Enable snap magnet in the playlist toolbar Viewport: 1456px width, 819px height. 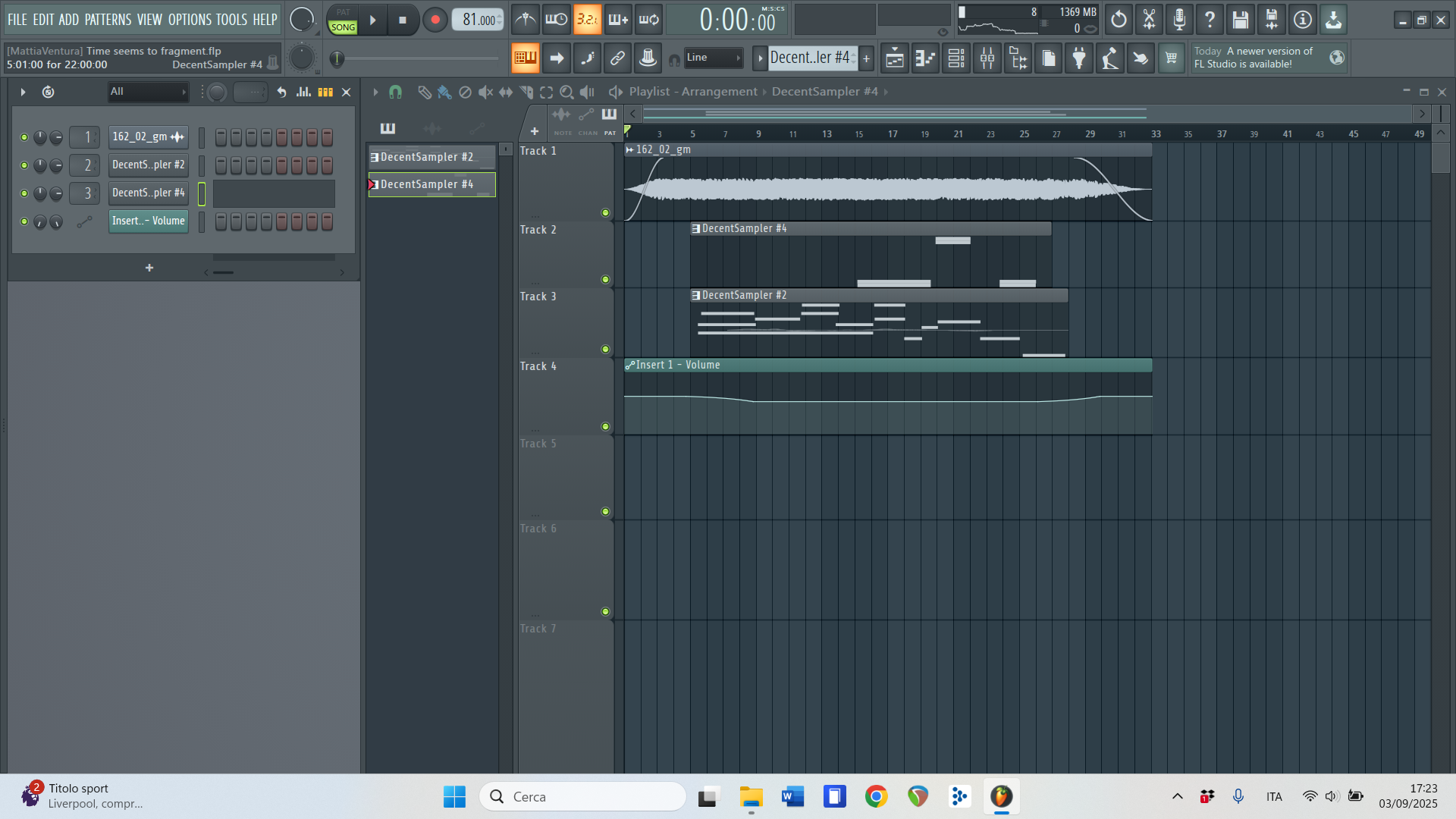[395, 91]
